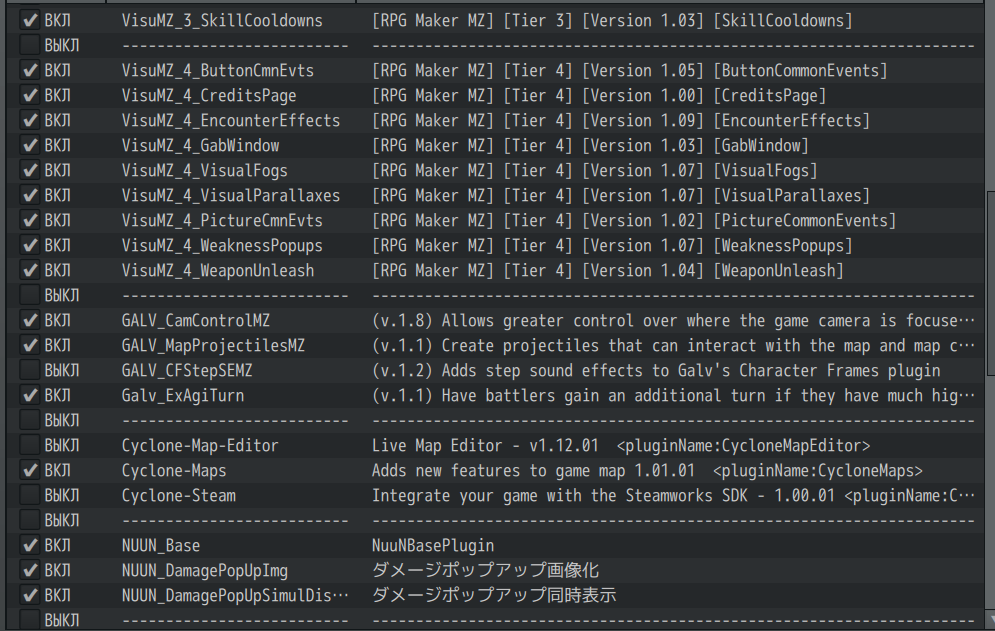The image size is (995, 631).
Task: Click Cyclone-Steam plugin name
Action: [178, 495]
